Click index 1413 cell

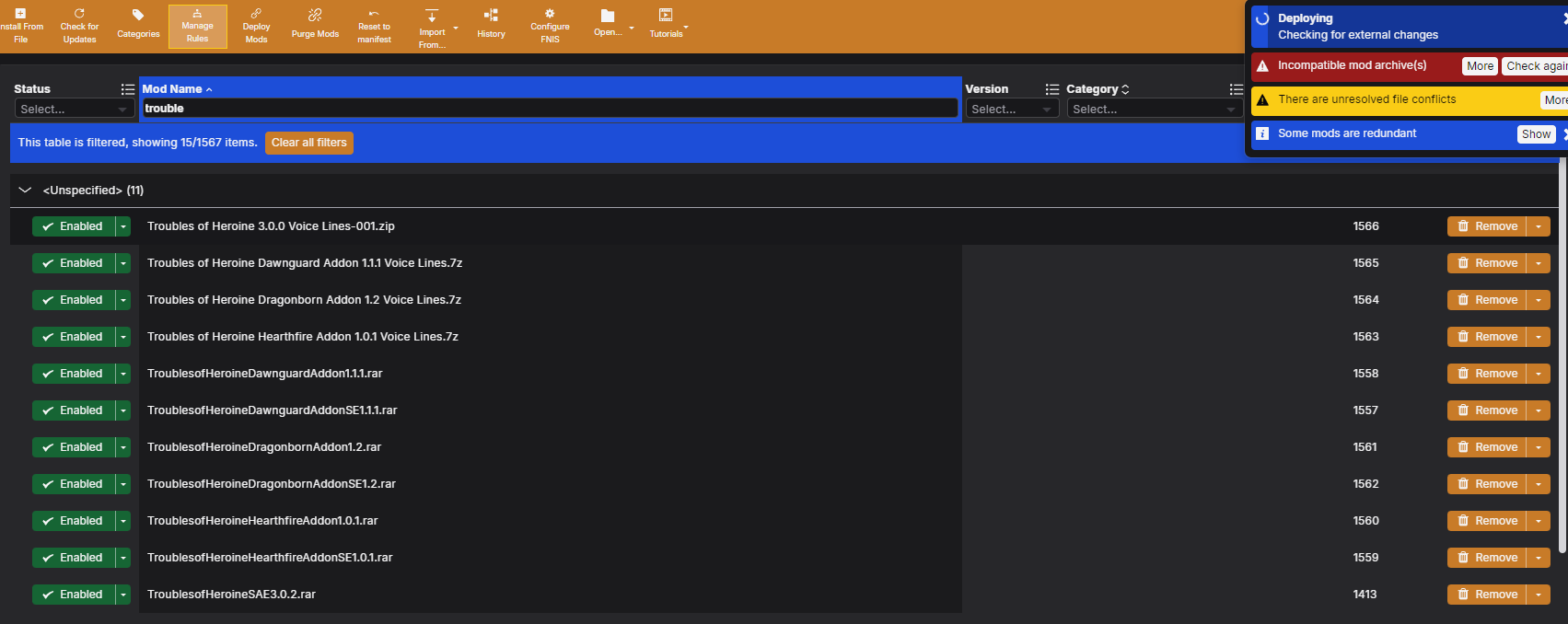(1365, 595)
